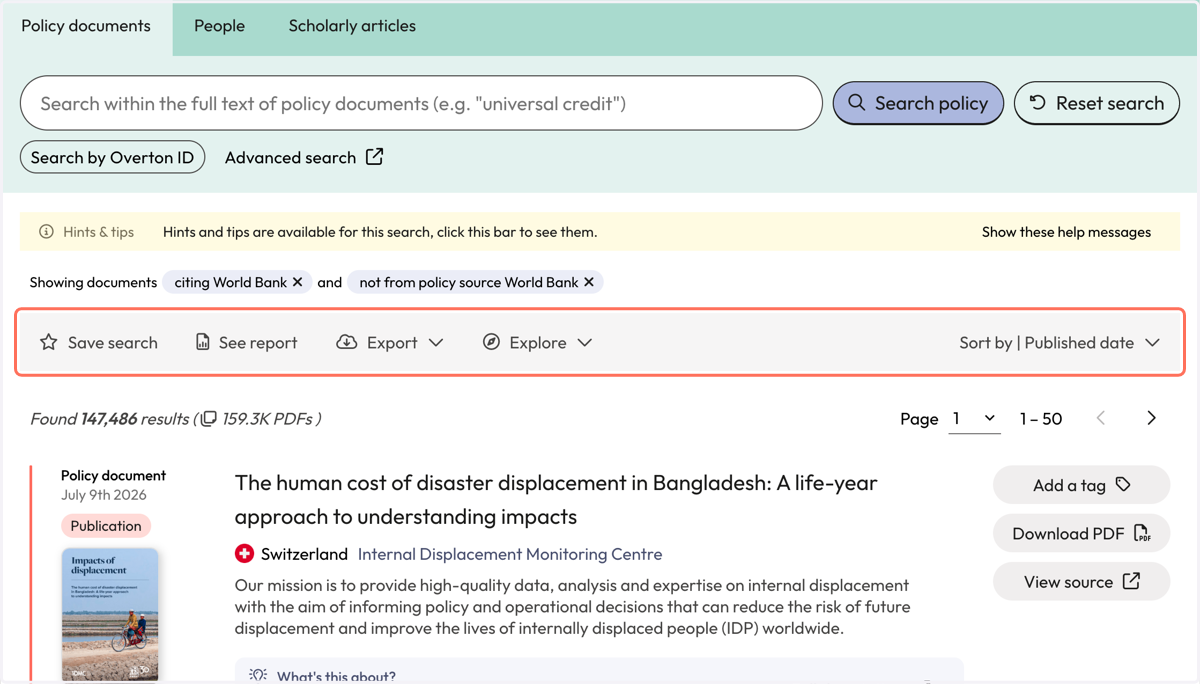Screen dimensions: 1200x684
Task: Click the Publication tag badge
Action: [106, 526]
